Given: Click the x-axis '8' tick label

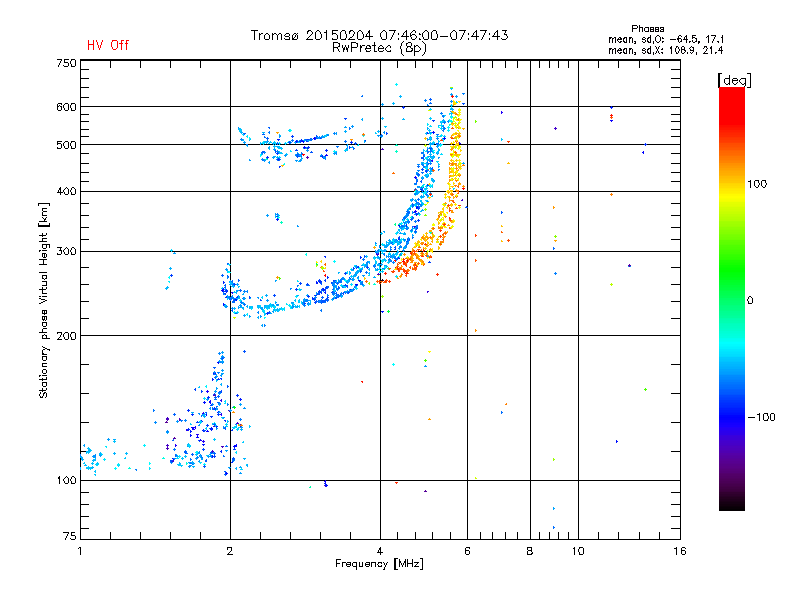Looking at the screenshot, I should 530,551.
